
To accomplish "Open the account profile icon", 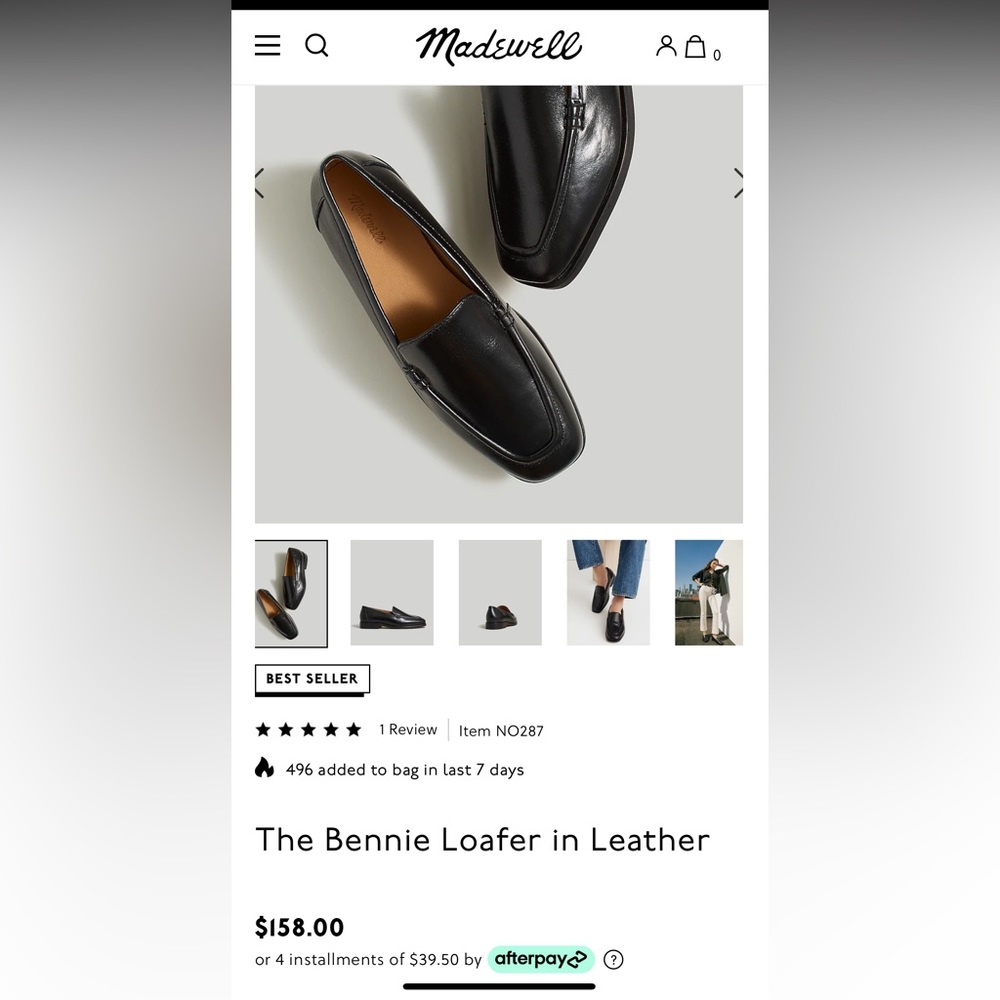I will (x=666, y=45).
